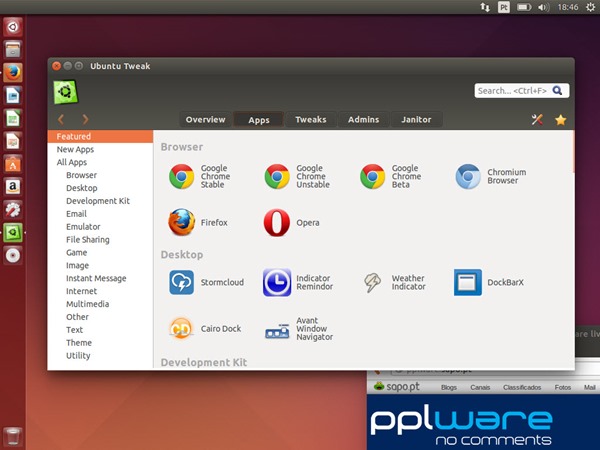600x450 pixels.
Task: Switch to the Overview tab
Action: coord(205,119)
